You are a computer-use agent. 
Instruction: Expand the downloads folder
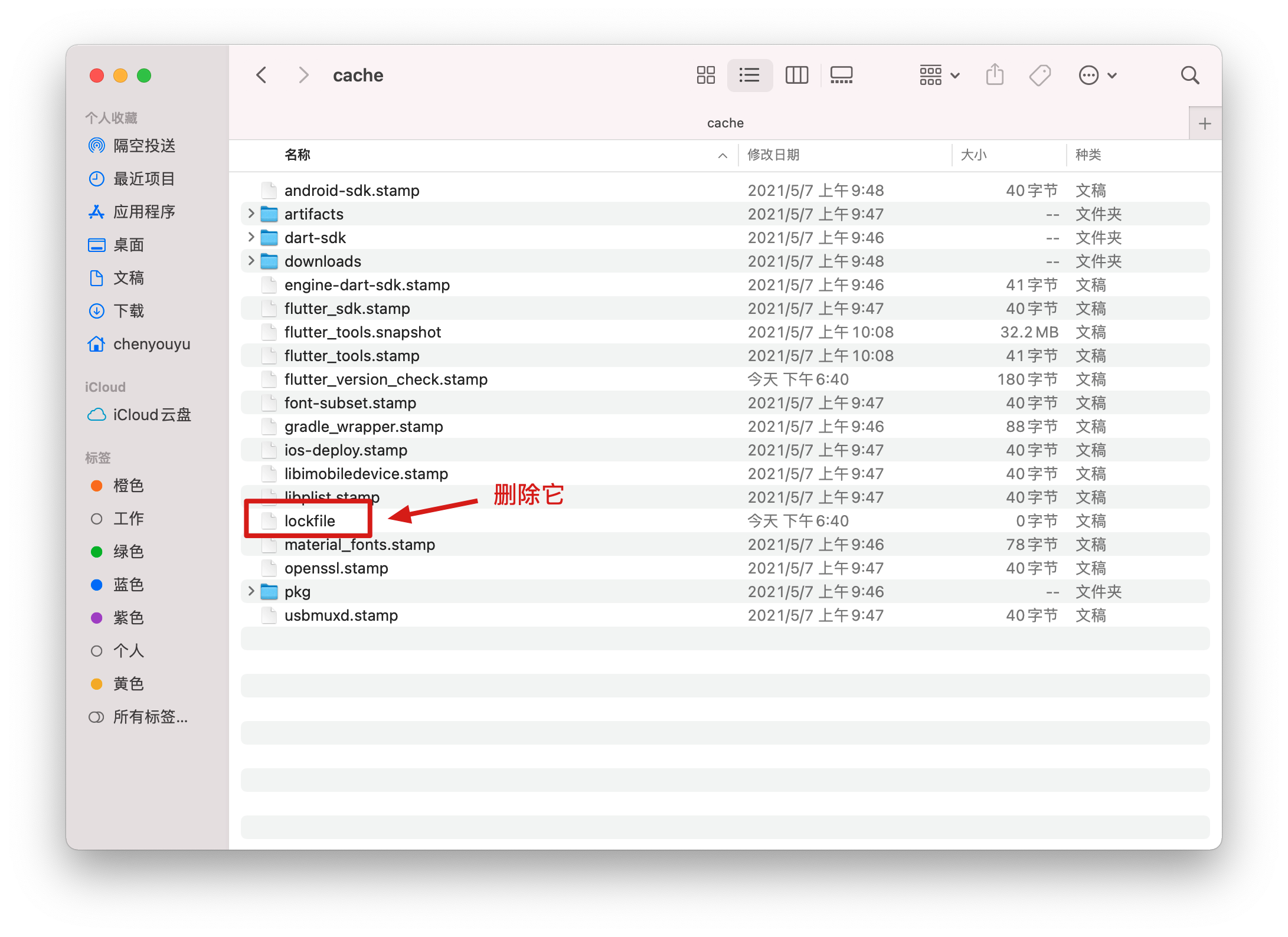[251, 261]
